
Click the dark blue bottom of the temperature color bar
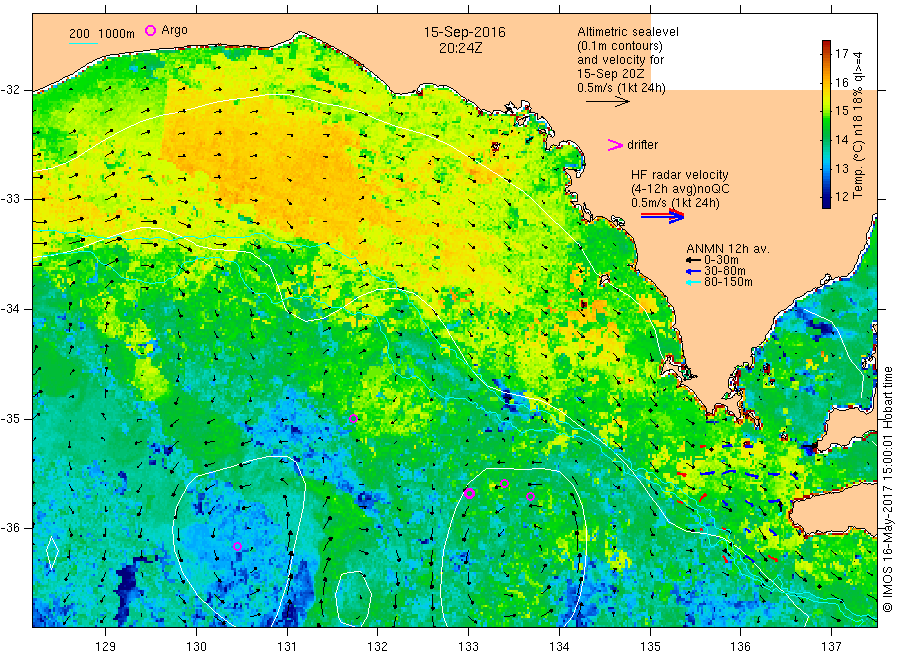(x=827, y=203)
